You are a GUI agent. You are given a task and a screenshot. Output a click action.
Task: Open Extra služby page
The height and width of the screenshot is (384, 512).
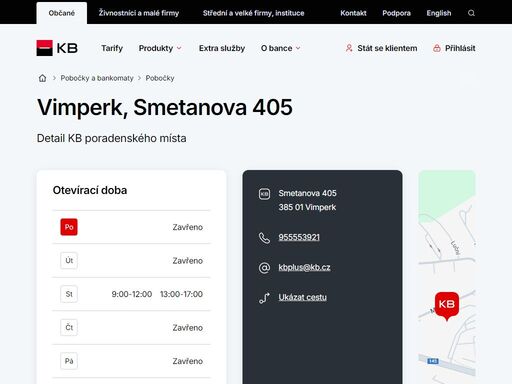(x=222, y=48)
